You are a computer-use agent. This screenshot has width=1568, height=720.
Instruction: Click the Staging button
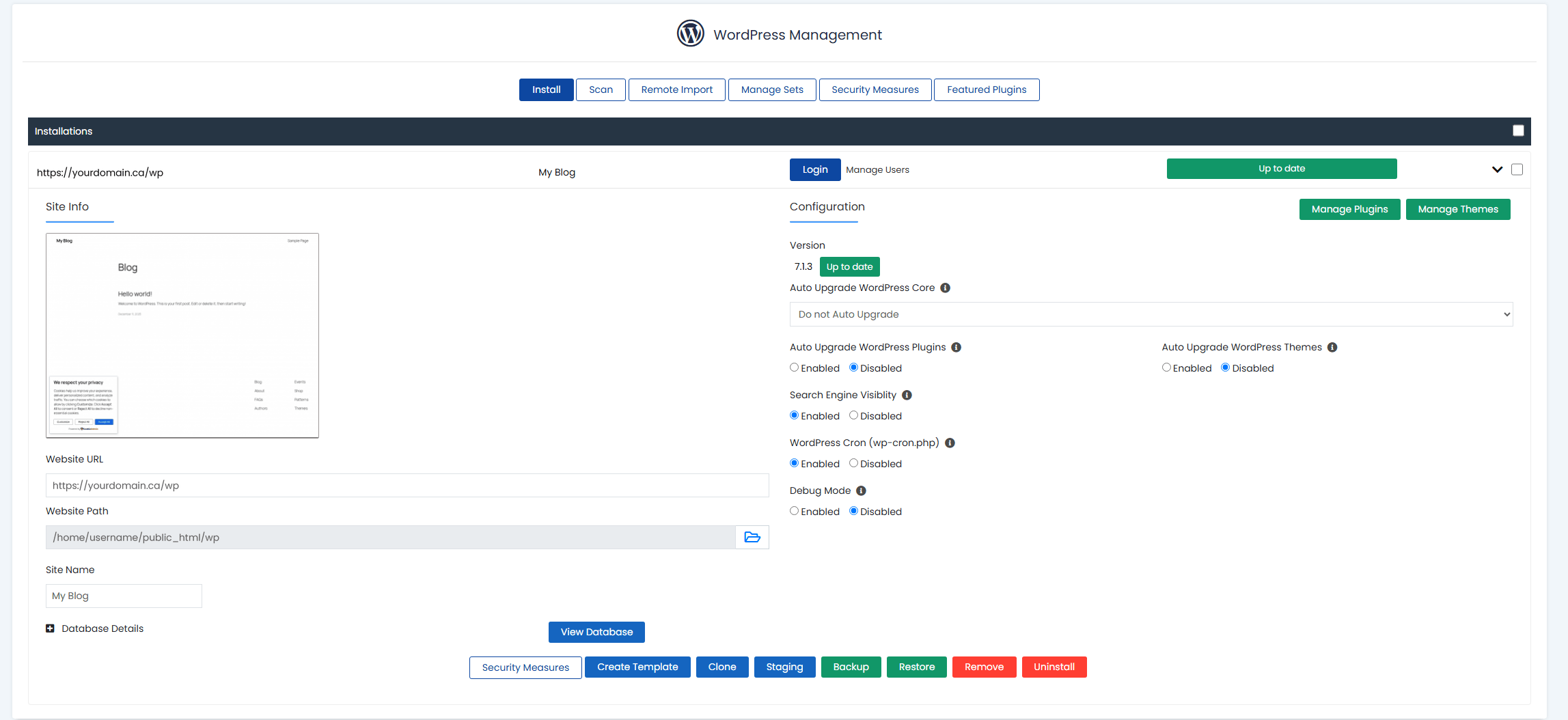[784, 667]
